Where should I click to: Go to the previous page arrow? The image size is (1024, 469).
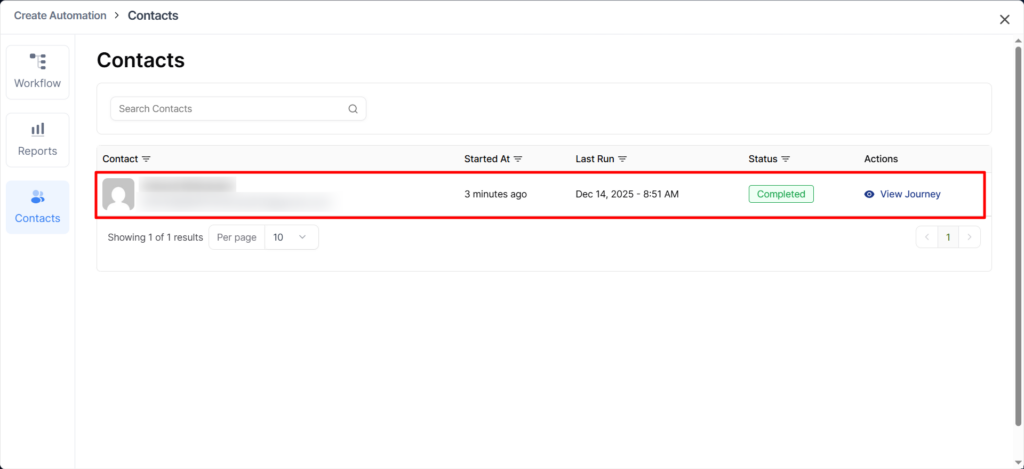926,237
